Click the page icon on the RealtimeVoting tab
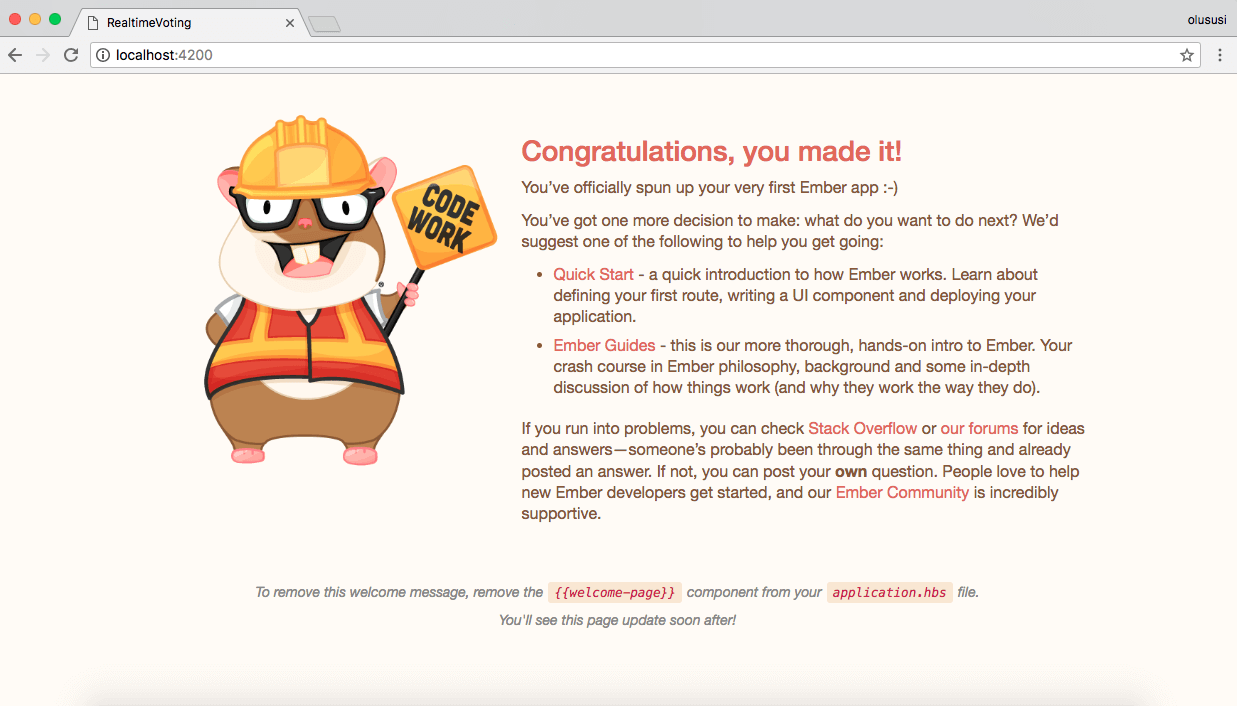 93,22
